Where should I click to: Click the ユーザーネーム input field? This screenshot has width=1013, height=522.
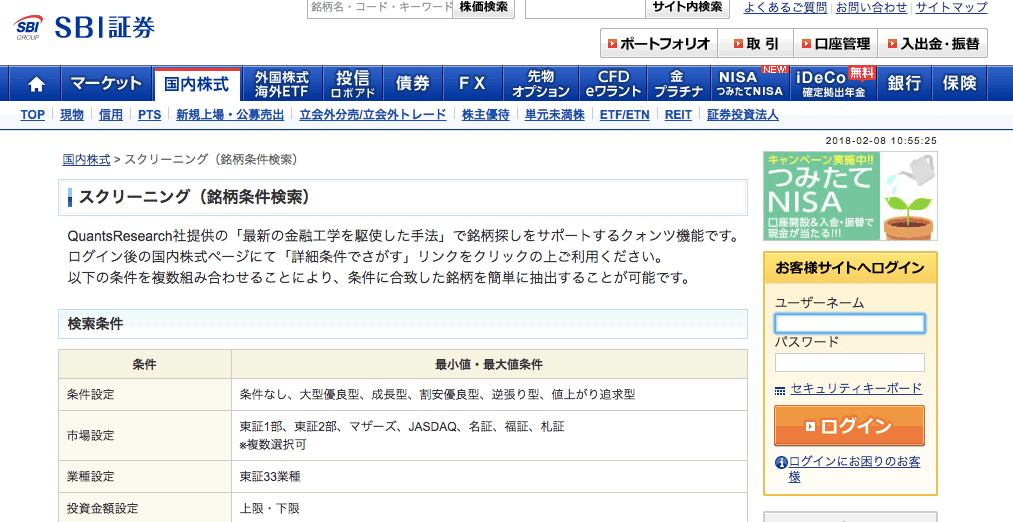(849, 324)
